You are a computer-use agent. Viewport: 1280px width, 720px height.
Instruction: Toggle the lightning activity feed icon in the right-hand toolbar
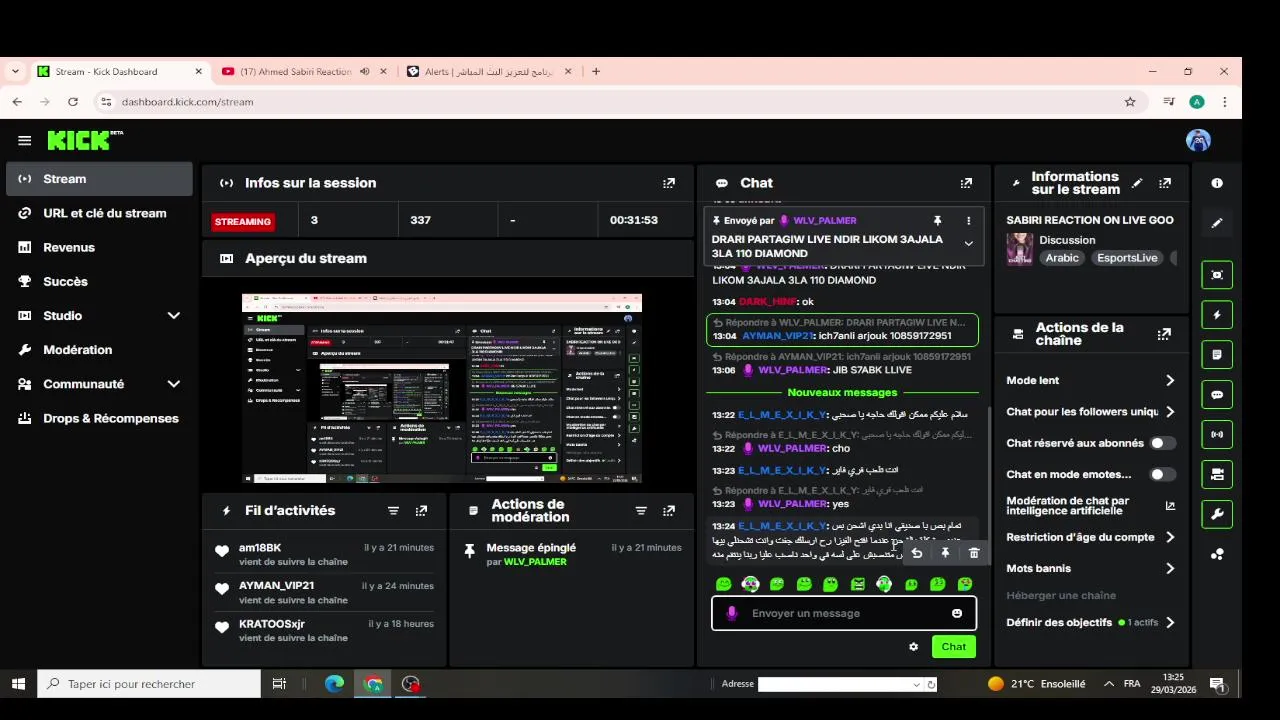[x=1217, y=315]
